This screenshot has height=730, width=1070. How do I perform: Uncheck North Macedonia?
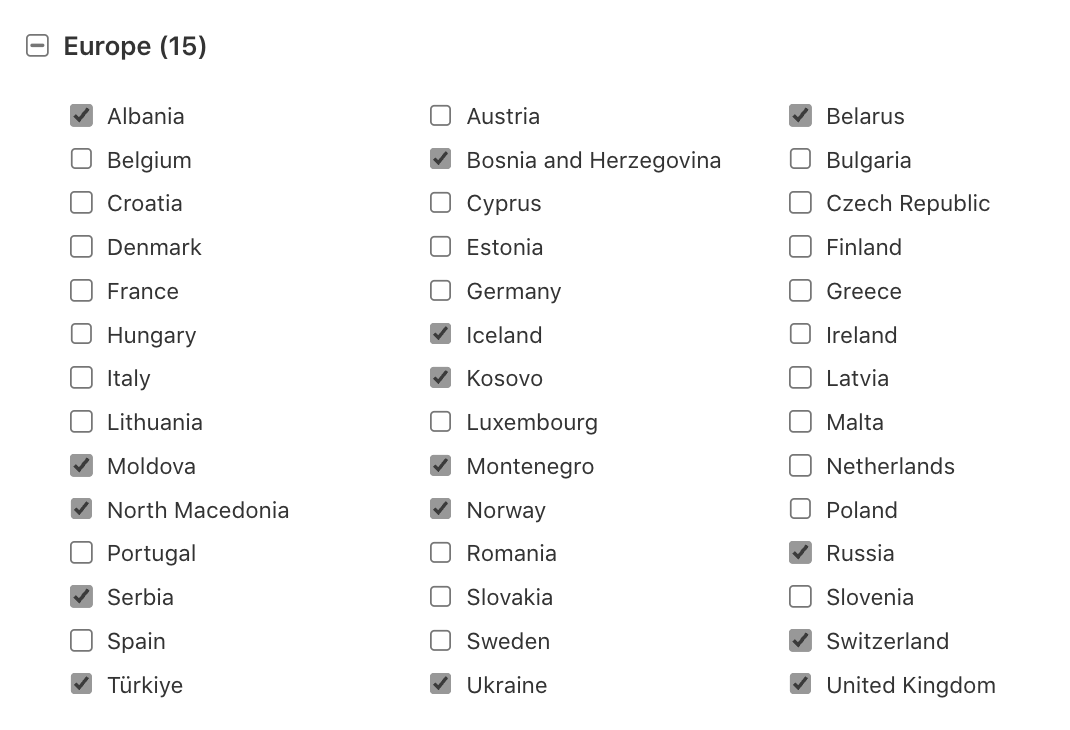tap(82, 510)
